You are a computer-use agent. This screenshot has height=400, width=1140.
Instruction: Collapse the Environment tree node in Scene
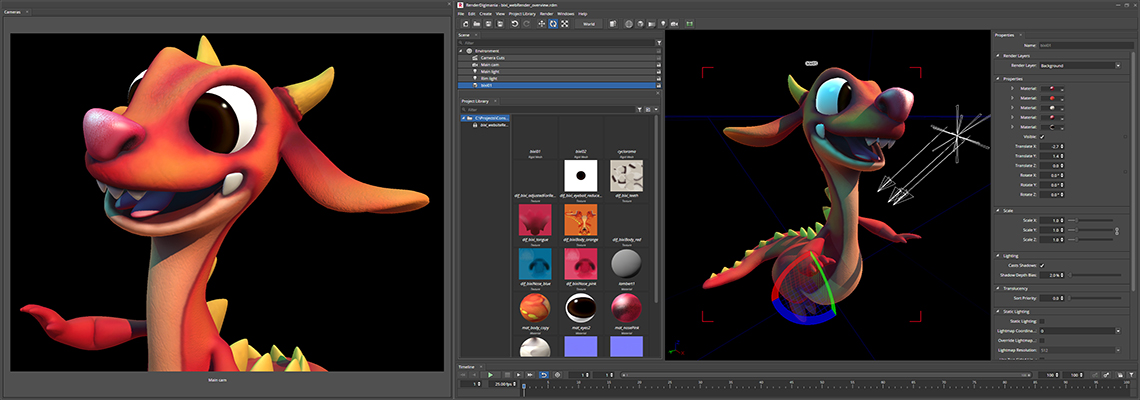click(461, 51)
